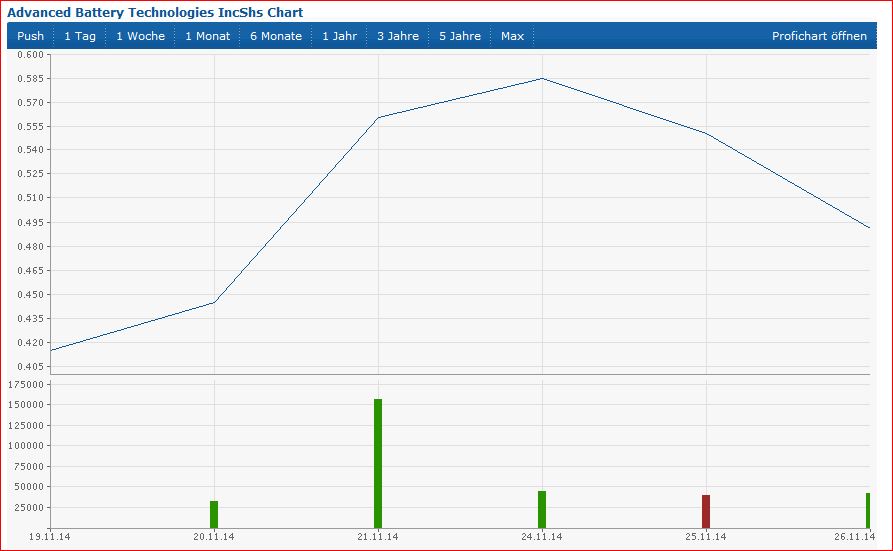Viewport: 893px width, 551px height.
Task: Click the price line point at 20.11.14
Action: tap(214, 303)
